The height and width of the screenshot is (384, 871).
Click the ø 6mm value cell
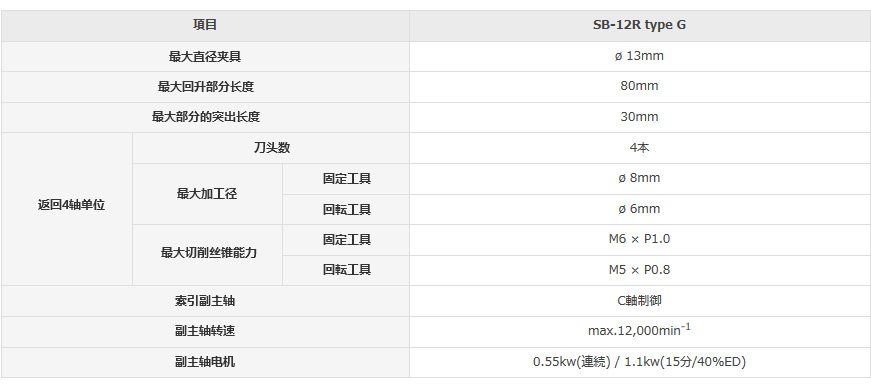click(640, 209)
